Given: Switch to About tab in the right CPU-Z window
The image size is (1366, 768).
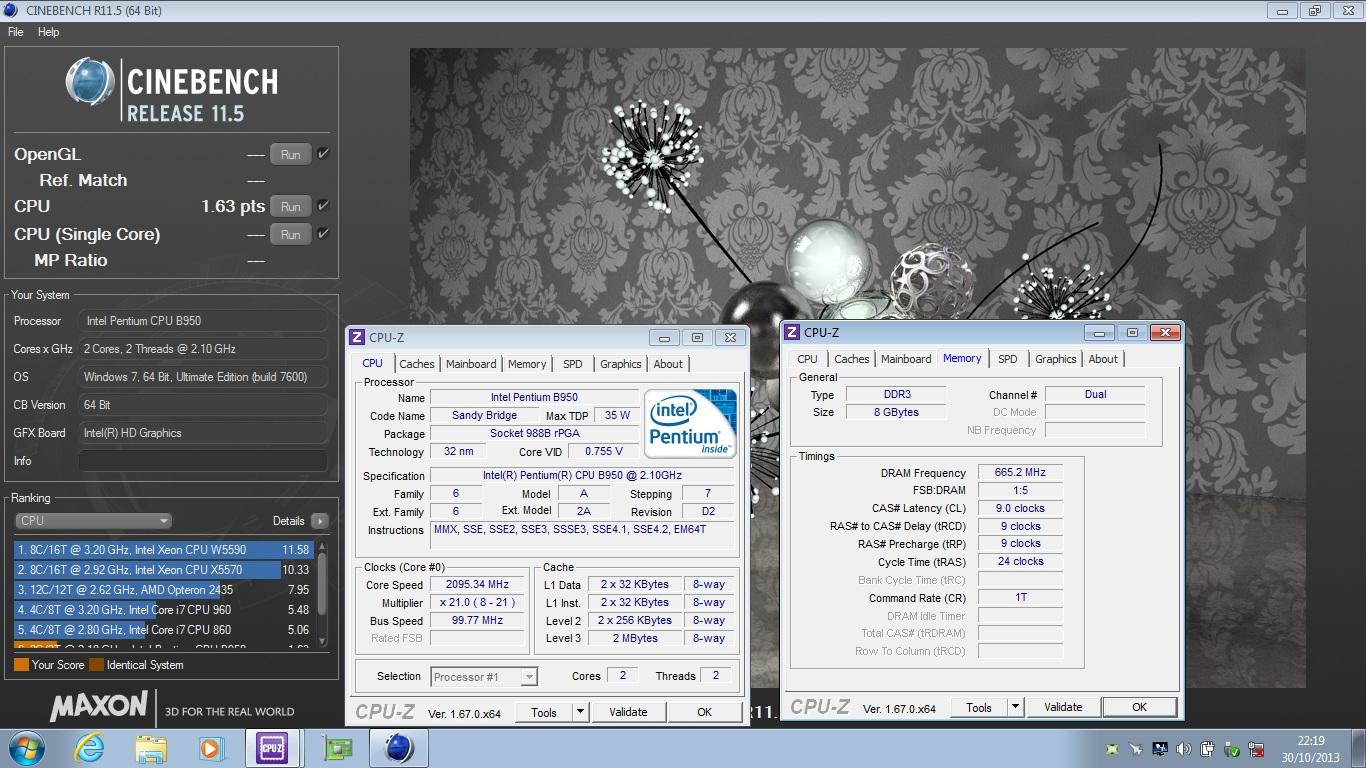Looking at the screenshot, I should coord(1103,359).
